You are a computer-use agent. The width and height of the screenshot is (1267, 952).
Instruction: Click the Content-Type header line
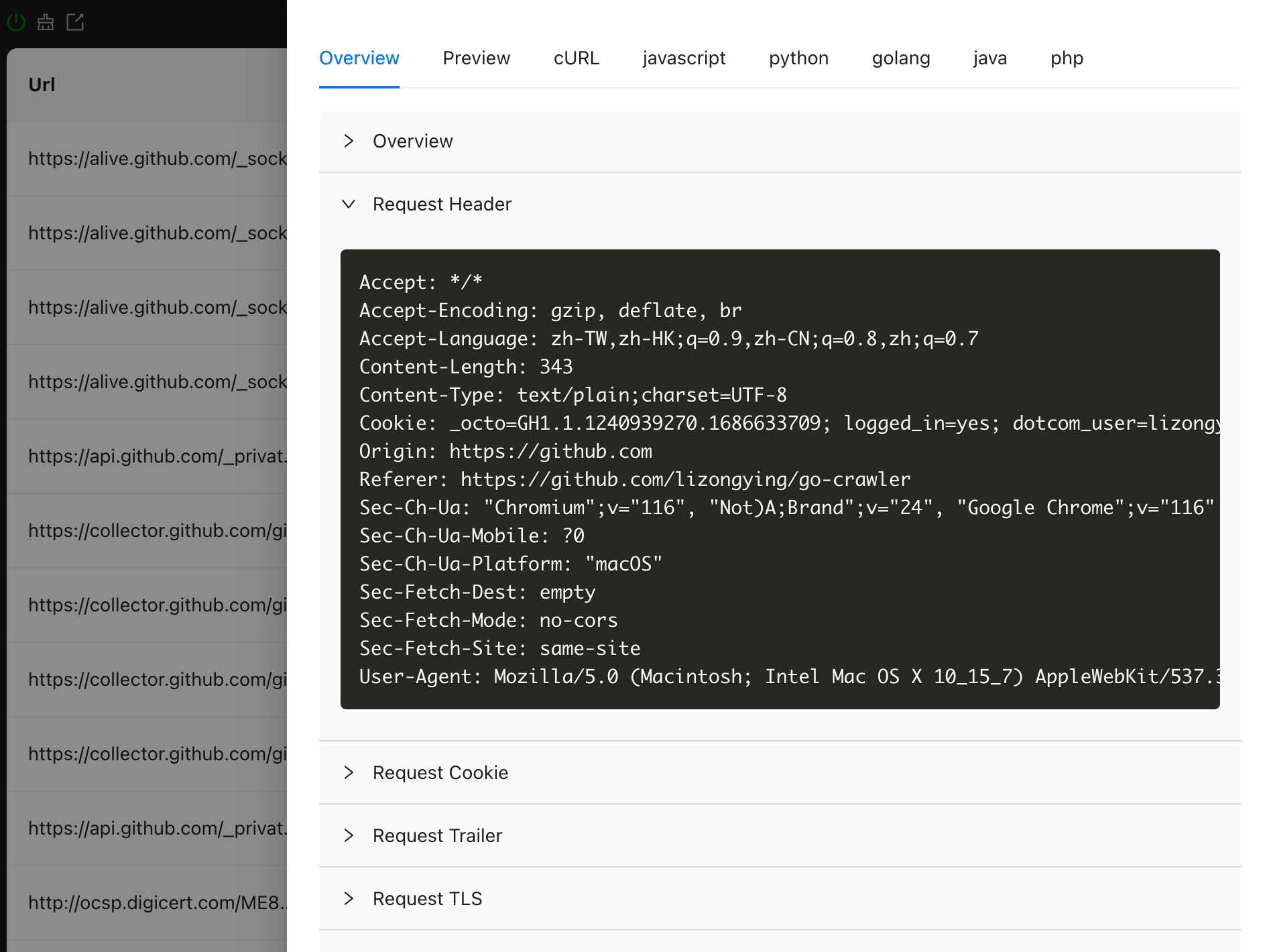pyautogui.click(x=573, y=395)
